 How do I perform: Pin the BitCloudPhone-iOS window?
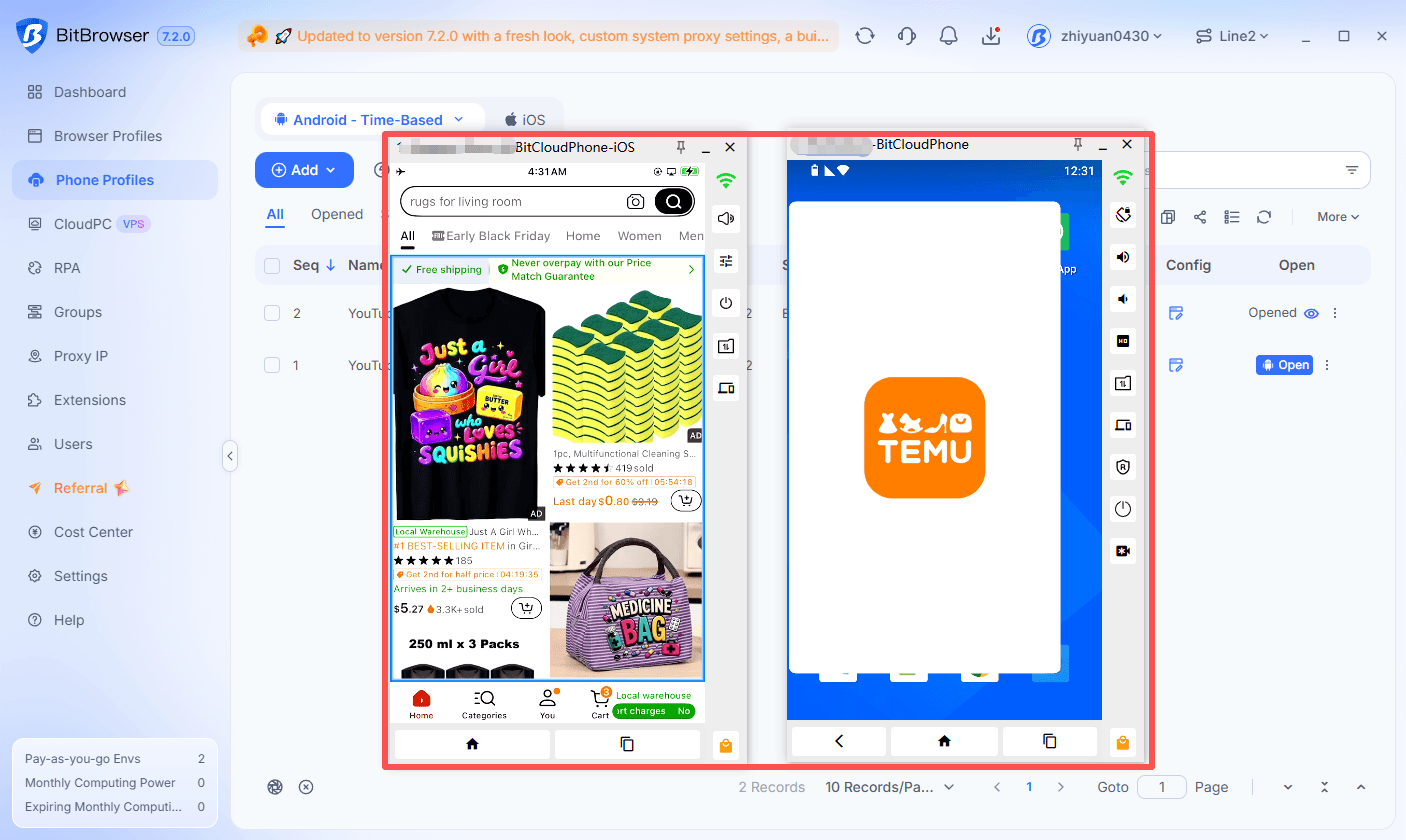click(x=681, y=147)
